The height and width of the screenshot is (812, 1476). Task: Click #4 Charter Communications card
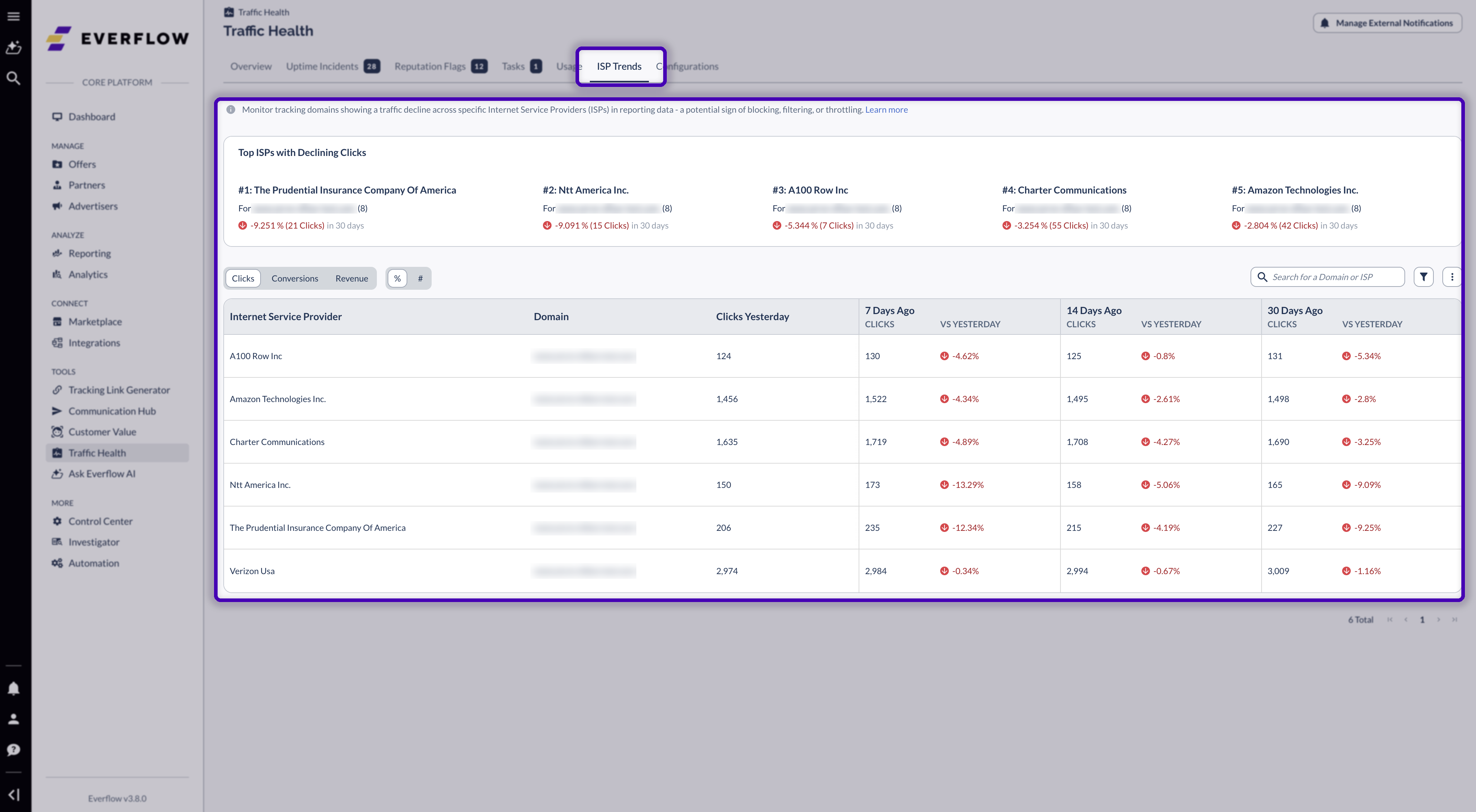tap(1066, 207)
